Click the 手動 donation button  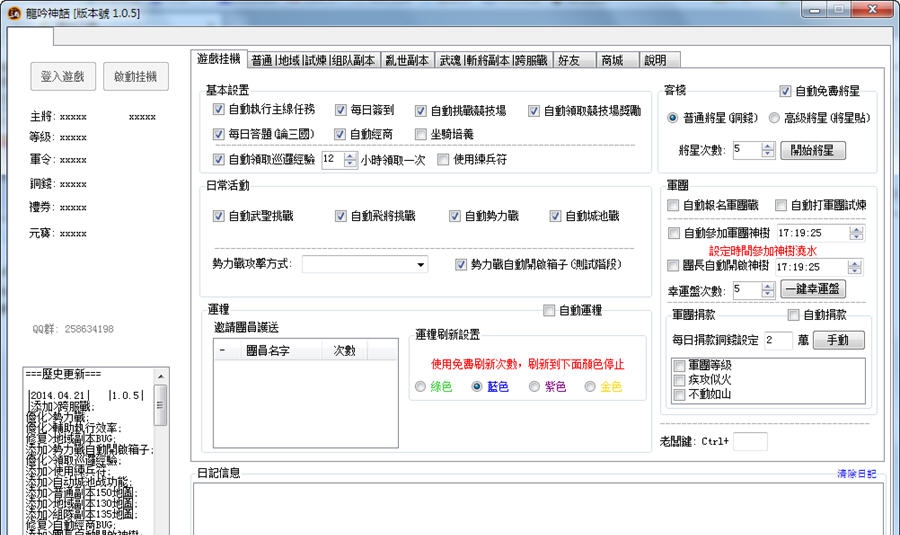click(838, 340)
